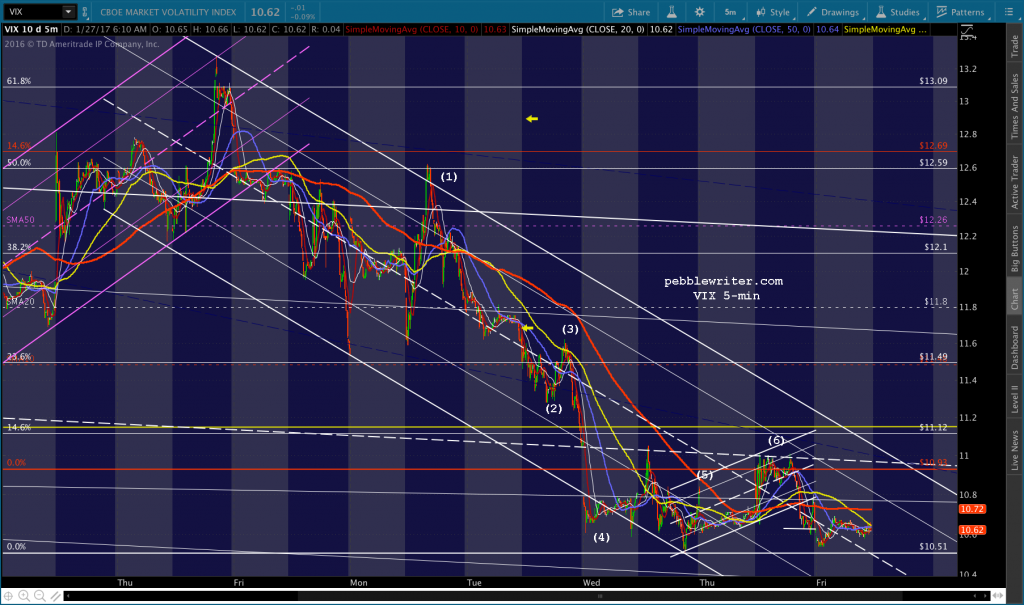
Task: Click the 'pebblewriter.com' chart text
Action: pos(723,281)
